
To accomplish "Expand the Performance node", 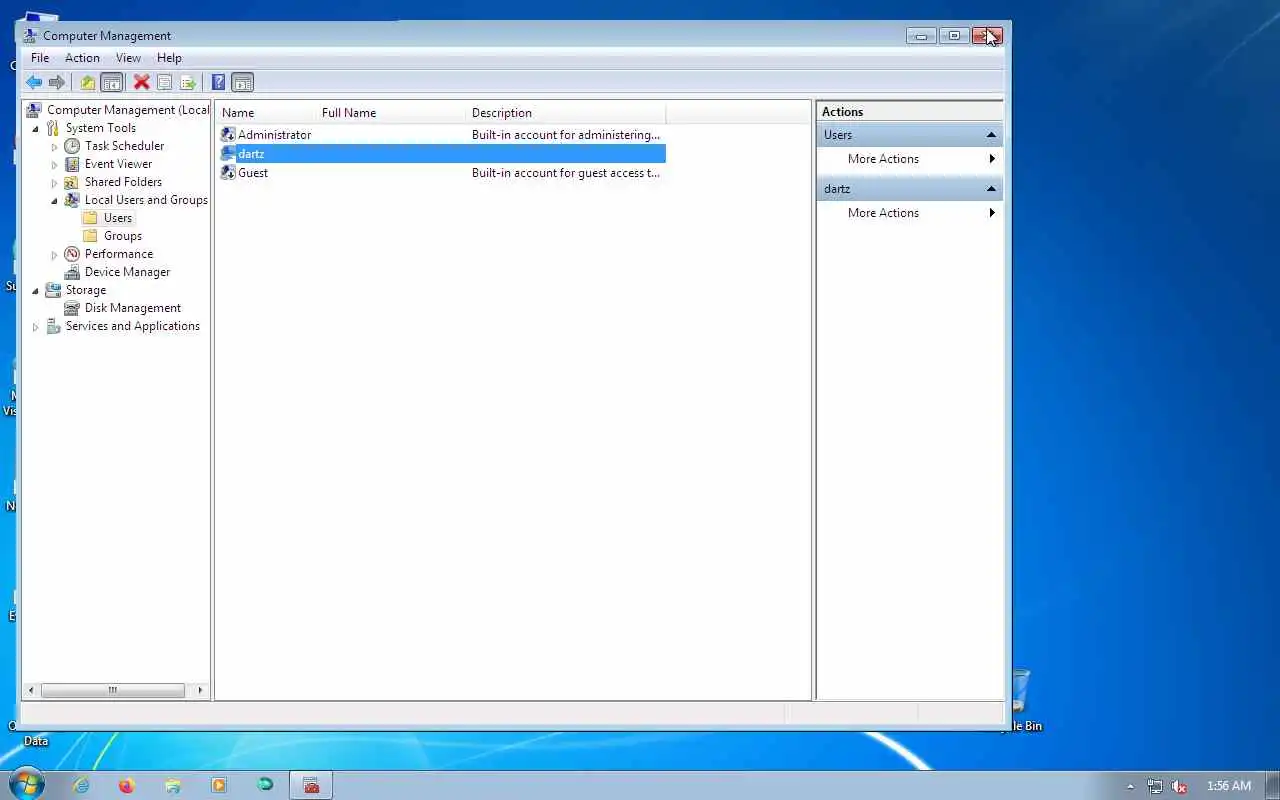I will (x=55, y=255).
